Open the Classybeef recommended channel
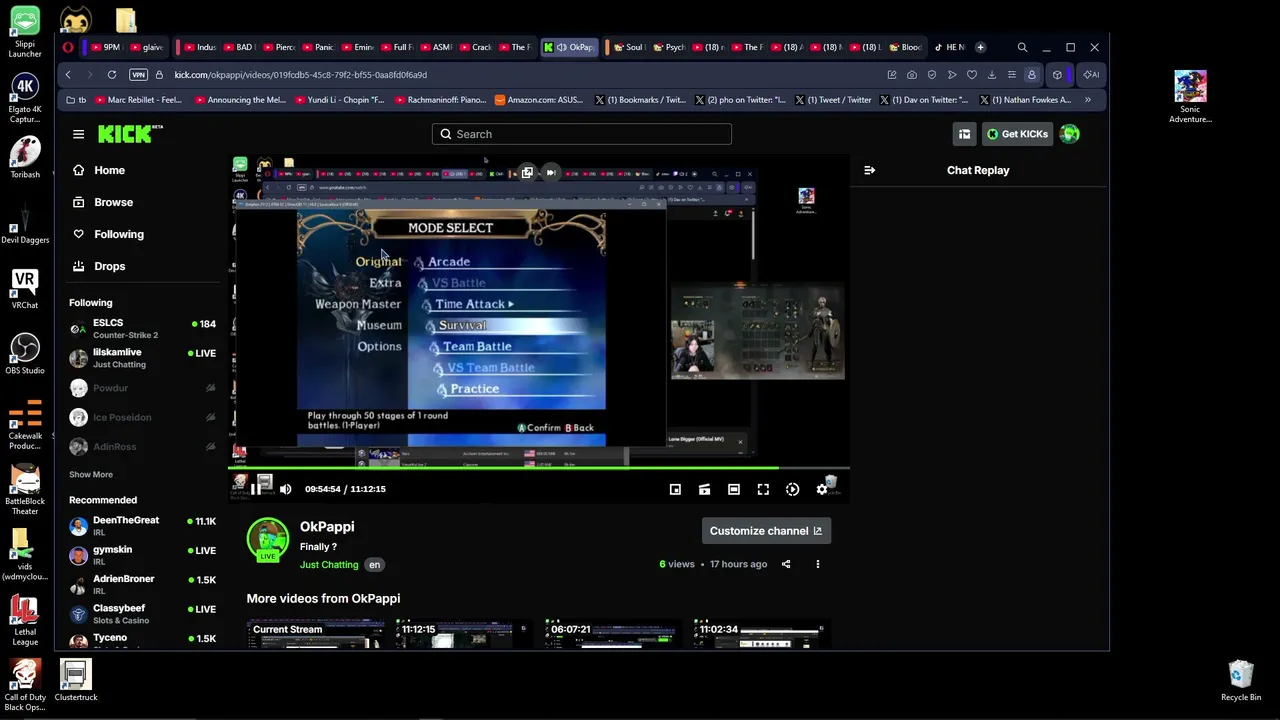Image resolution: width=1280 pixels, height=720 pixels. click(142, 613)
